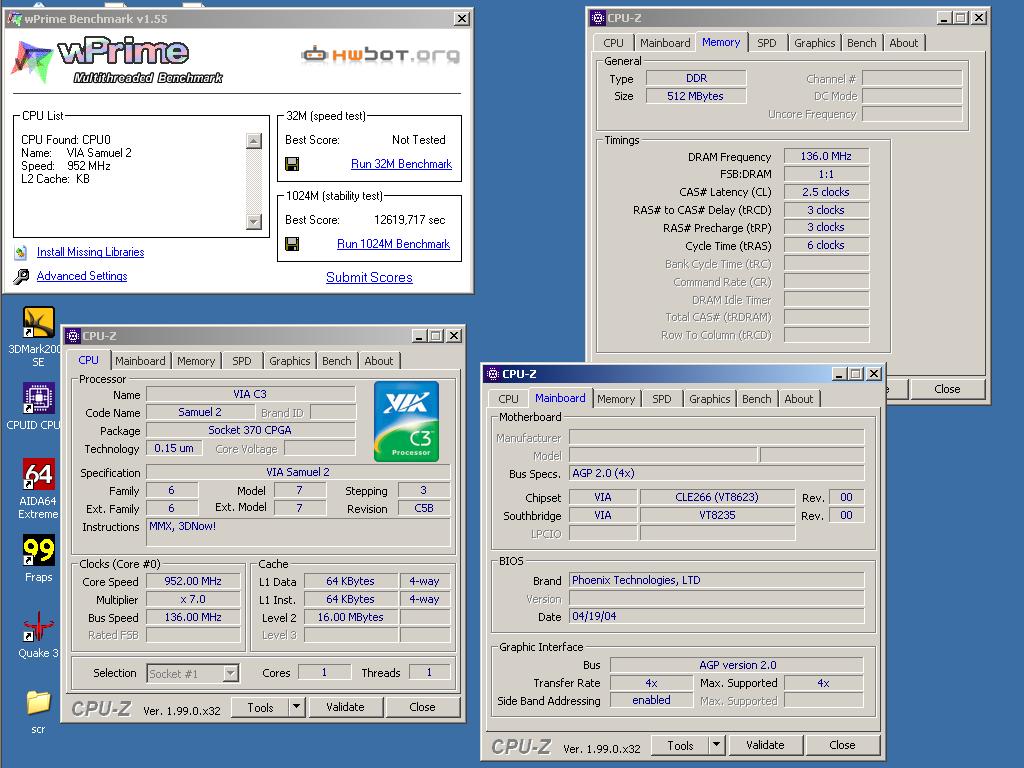
Task: Open About tab in CPU window
Action: (x=379, y=360)
